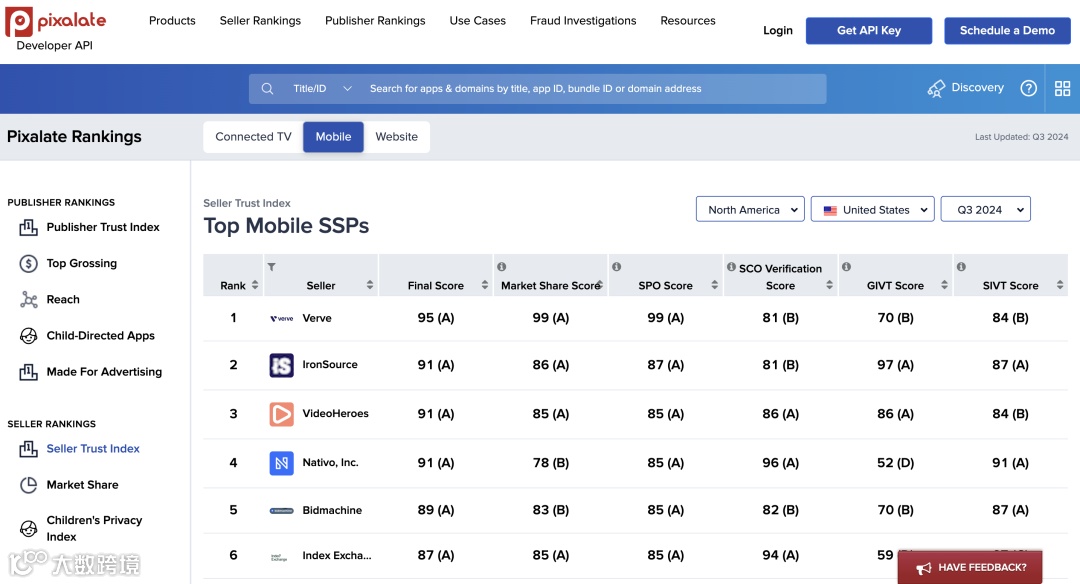Click the Get API Key button
The width and height of the screenshot is (1080, 584).
click(869, 30)
